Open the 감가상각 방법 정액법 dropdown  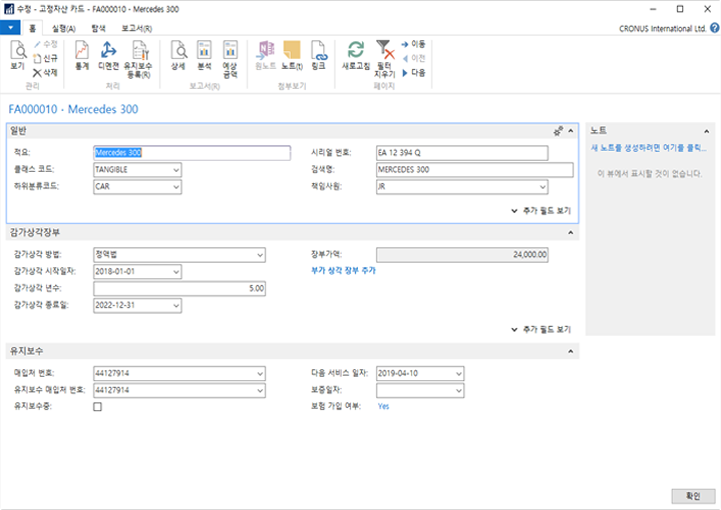(260, 255)
